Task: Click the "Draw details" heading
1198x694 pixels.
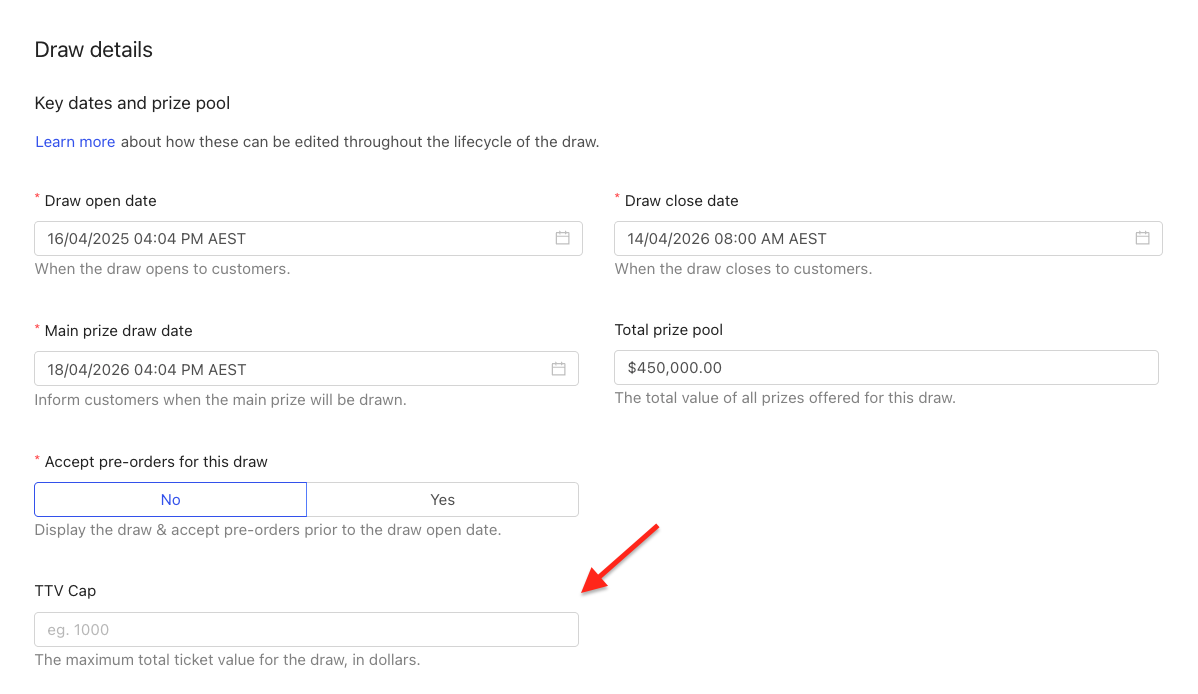Action: [x=93, y=50]
